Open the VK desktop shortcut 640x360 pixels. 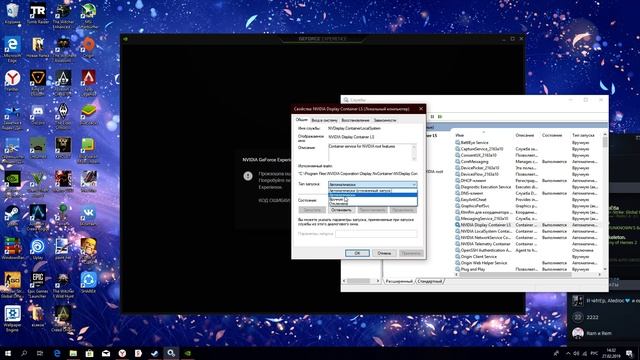pyautogui.click(x=89, y=216)
